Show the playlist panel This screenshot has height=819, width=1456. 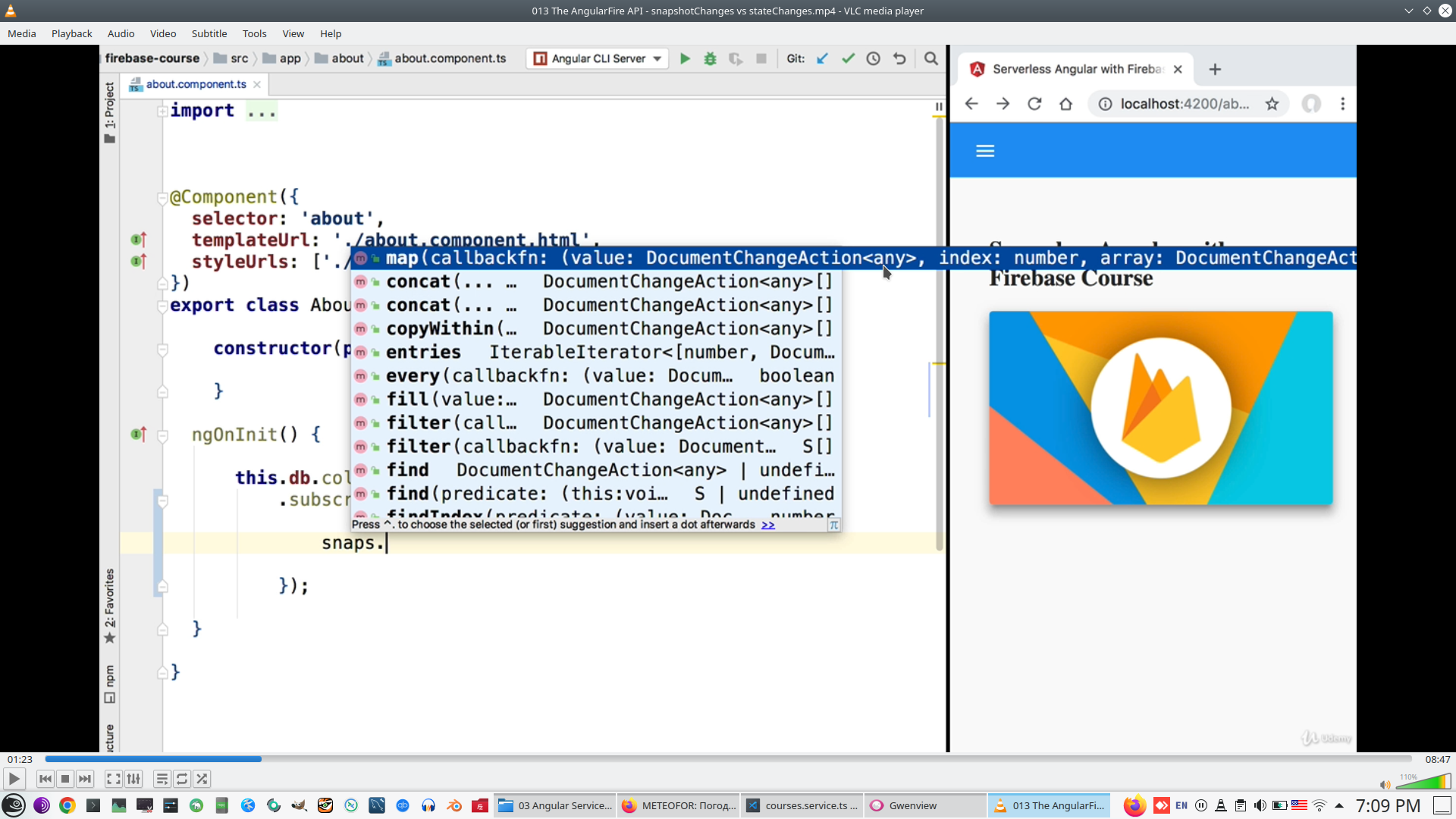click(x=162, y=779)
